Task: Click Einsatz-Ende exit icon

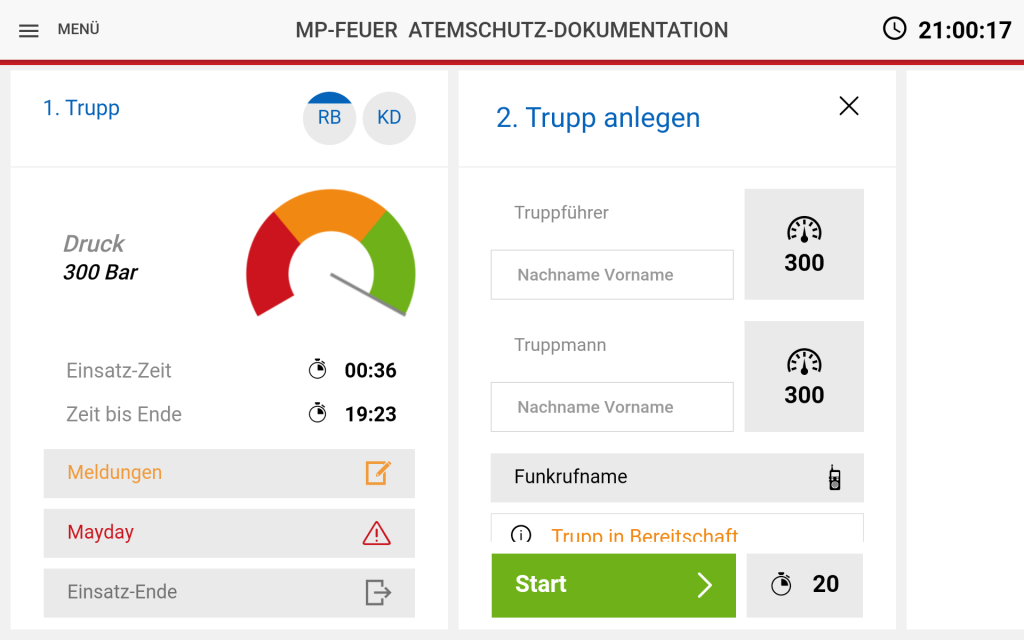Action: 378,592
